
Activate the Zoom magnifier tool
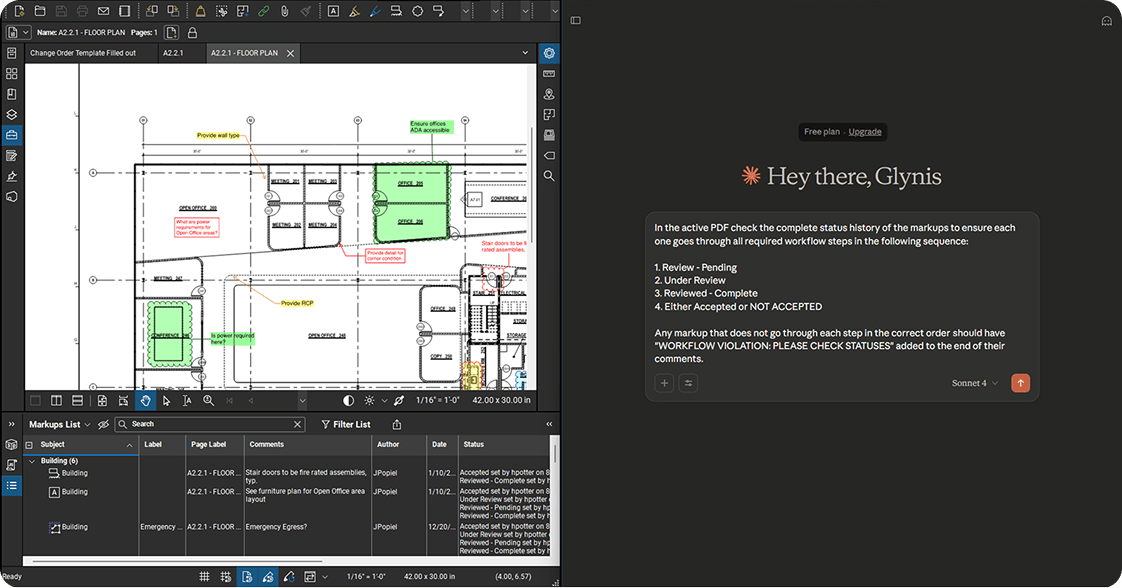coord(208,401)
